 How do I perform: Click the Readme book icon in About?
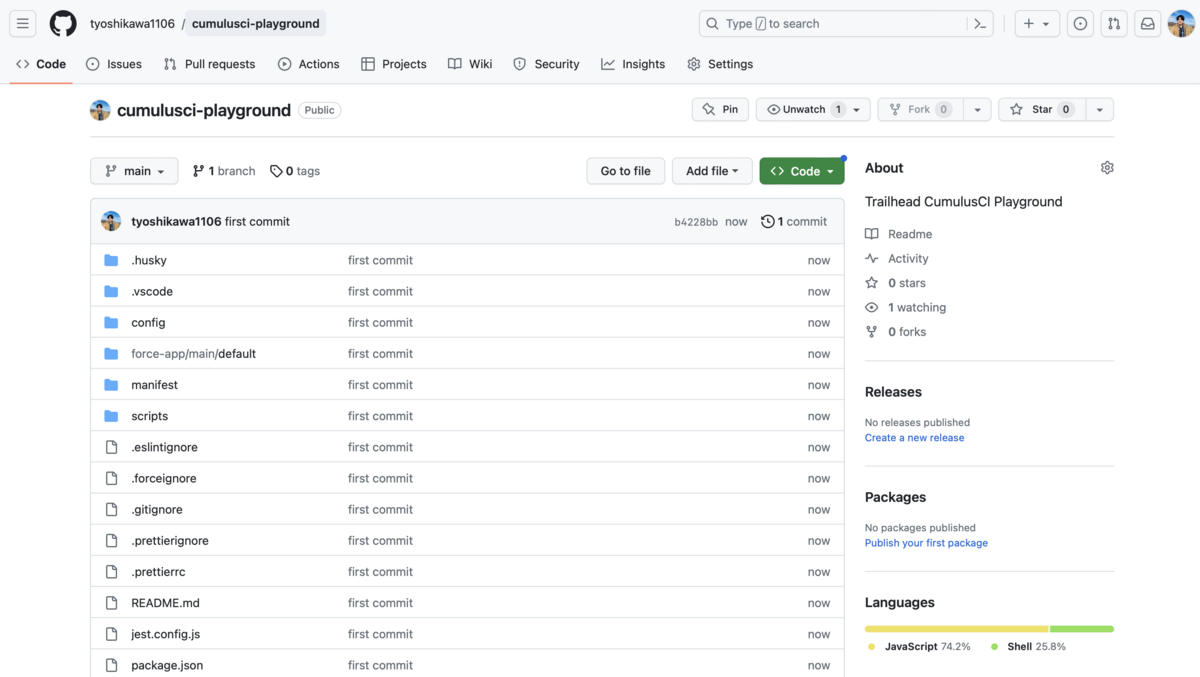[872, 234]
